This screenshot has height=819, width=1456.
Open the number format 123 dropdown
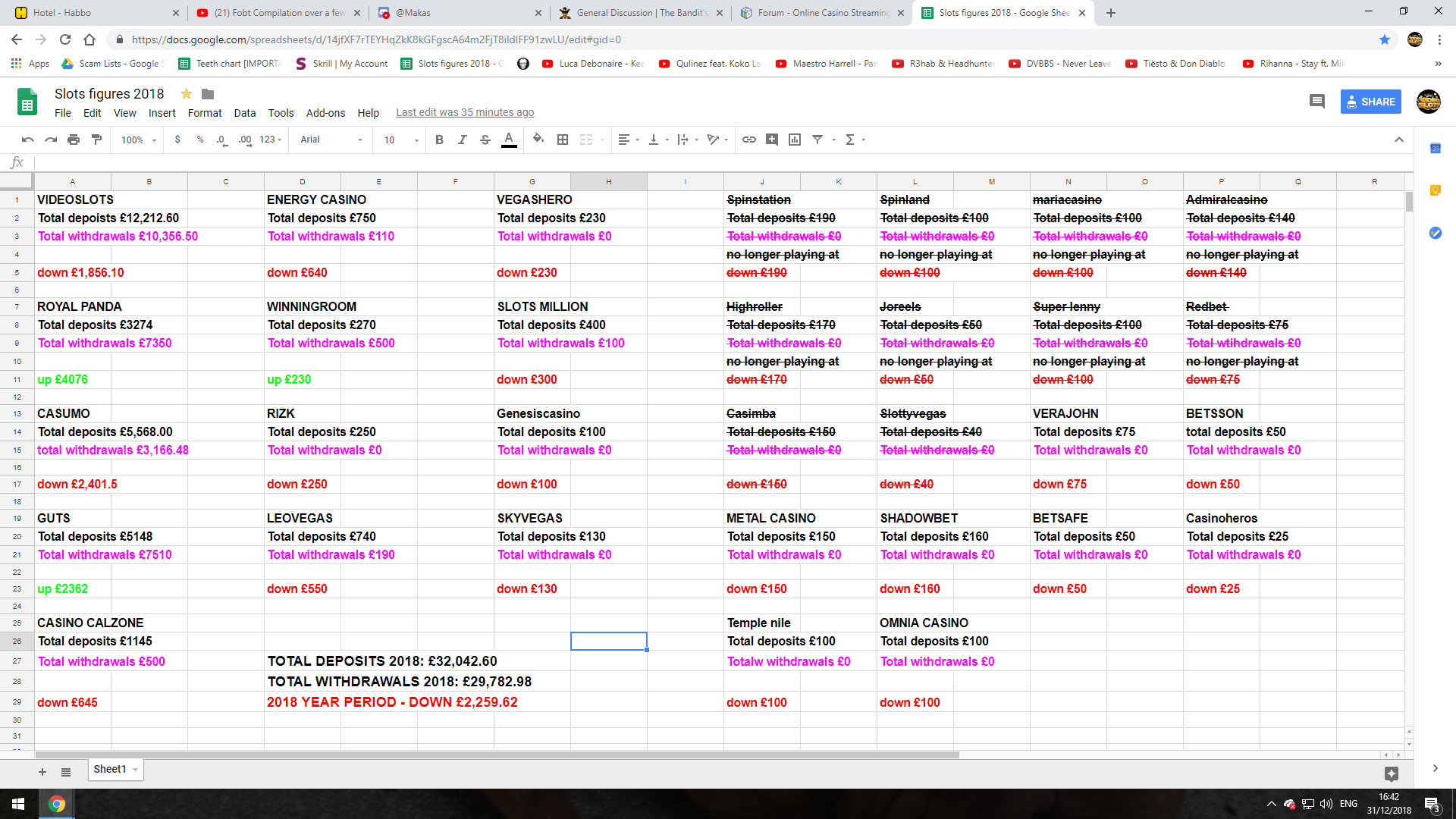[271, 140]
